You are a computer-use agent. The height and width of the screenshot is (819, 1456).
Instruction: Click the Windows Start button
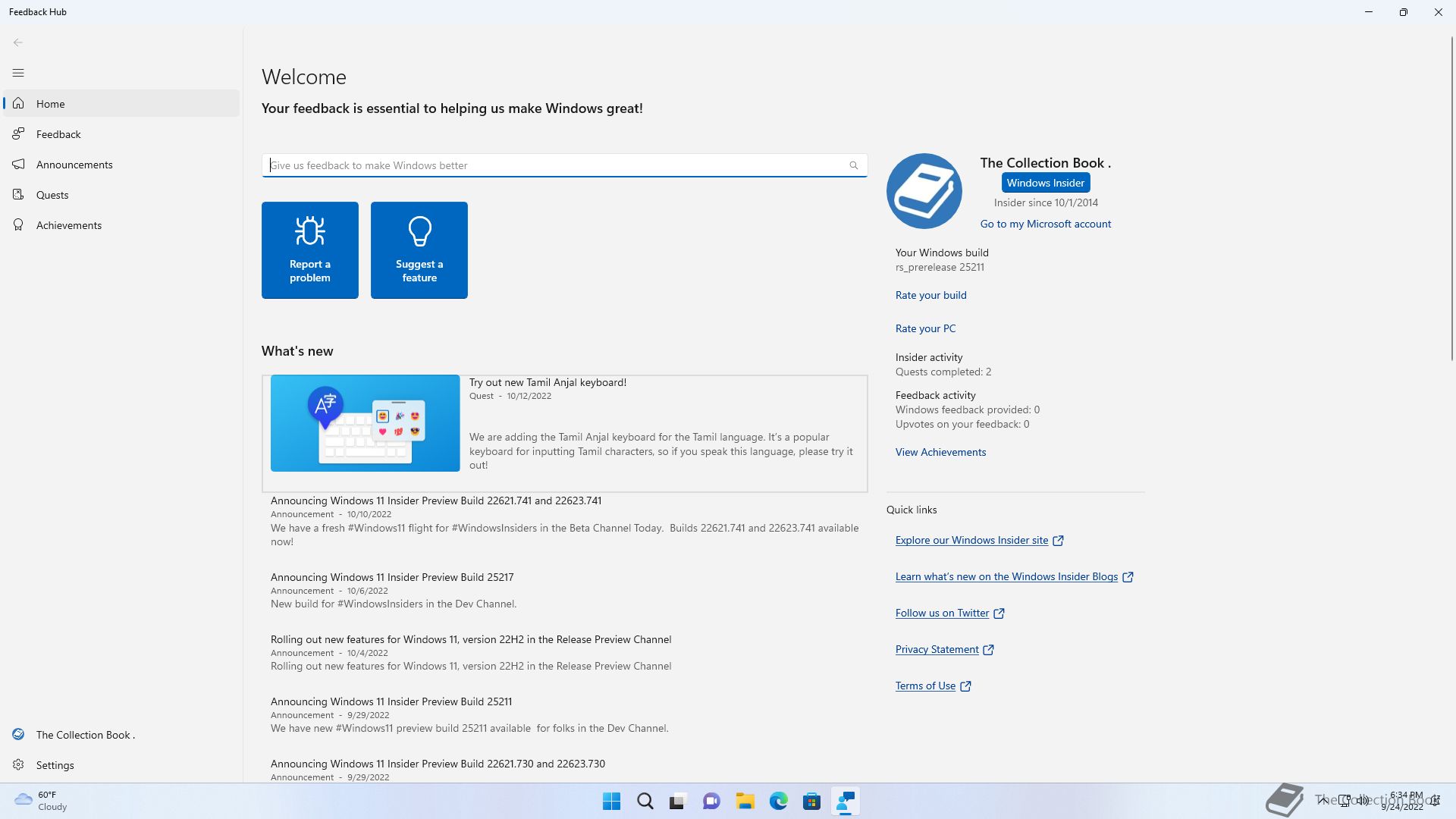coord(611,802)
